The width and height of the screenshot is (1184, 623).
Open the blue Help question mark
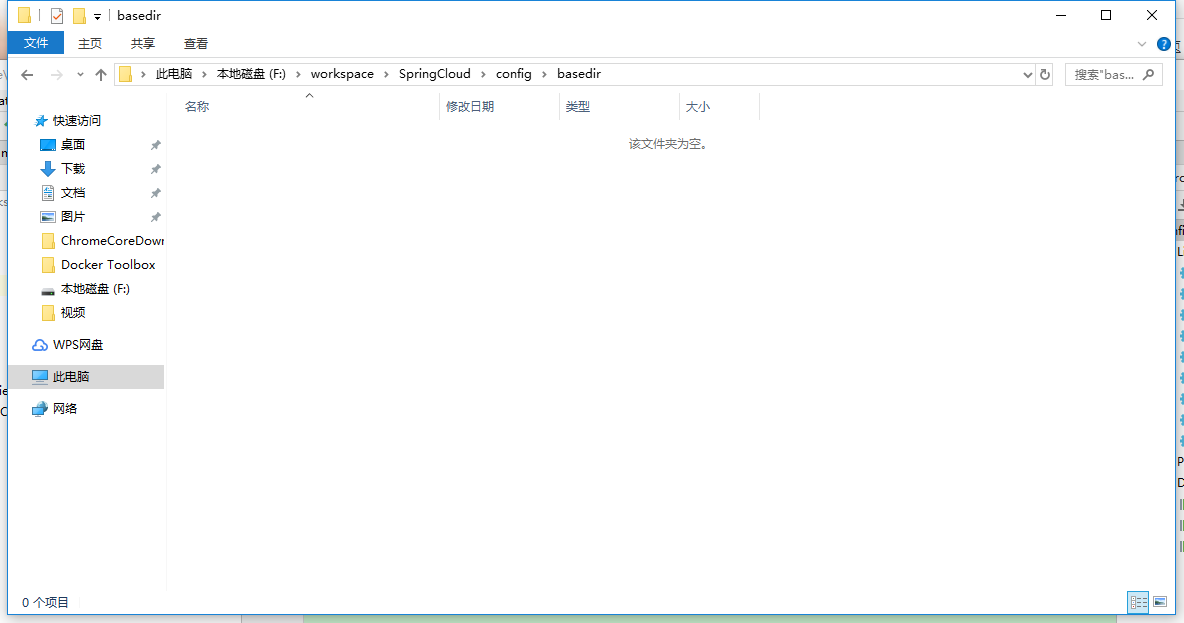pyautogui.click(x=1163, y=44)
